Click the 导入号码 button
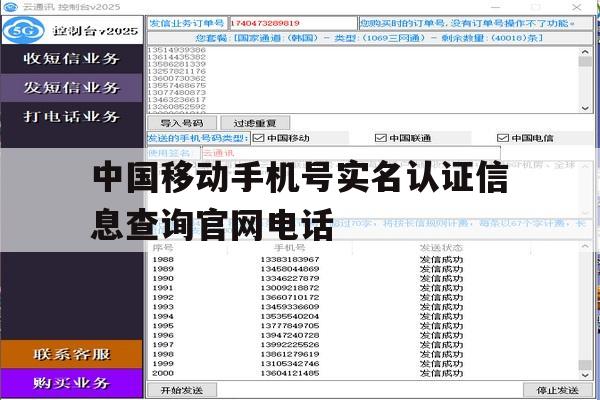Screen dimensions: 600x400 point(182,123)
